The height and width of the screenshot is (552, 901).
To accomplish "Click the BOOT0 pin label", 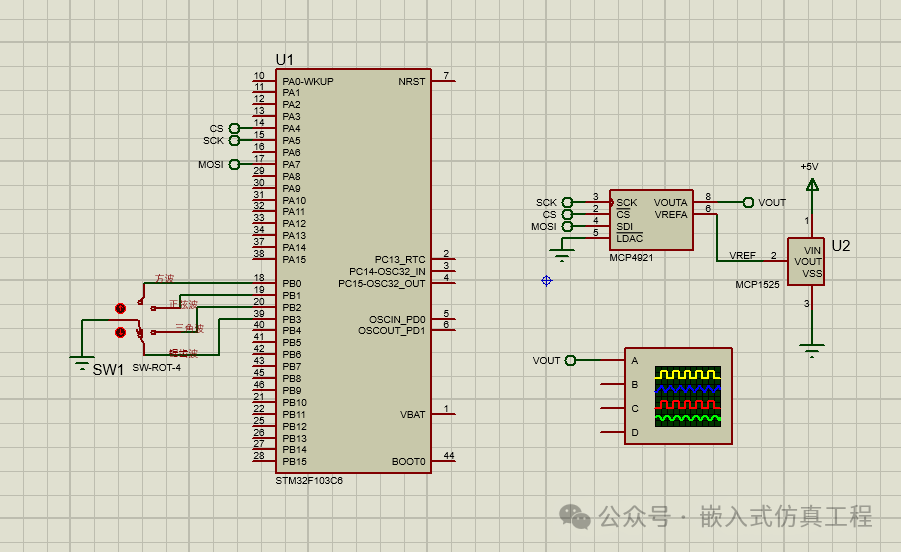I will [x=409, y=462].
